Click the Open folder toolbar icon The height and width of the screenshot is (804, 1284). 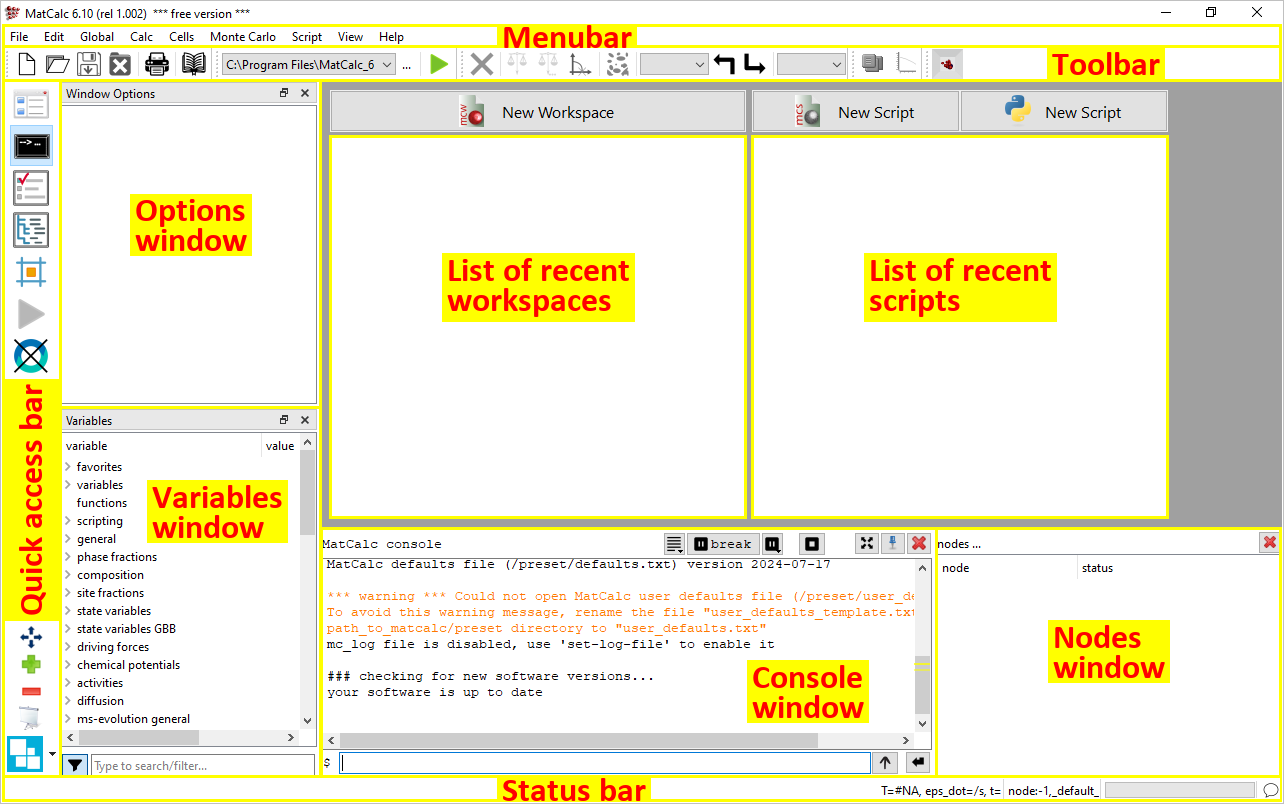point(58,65)
